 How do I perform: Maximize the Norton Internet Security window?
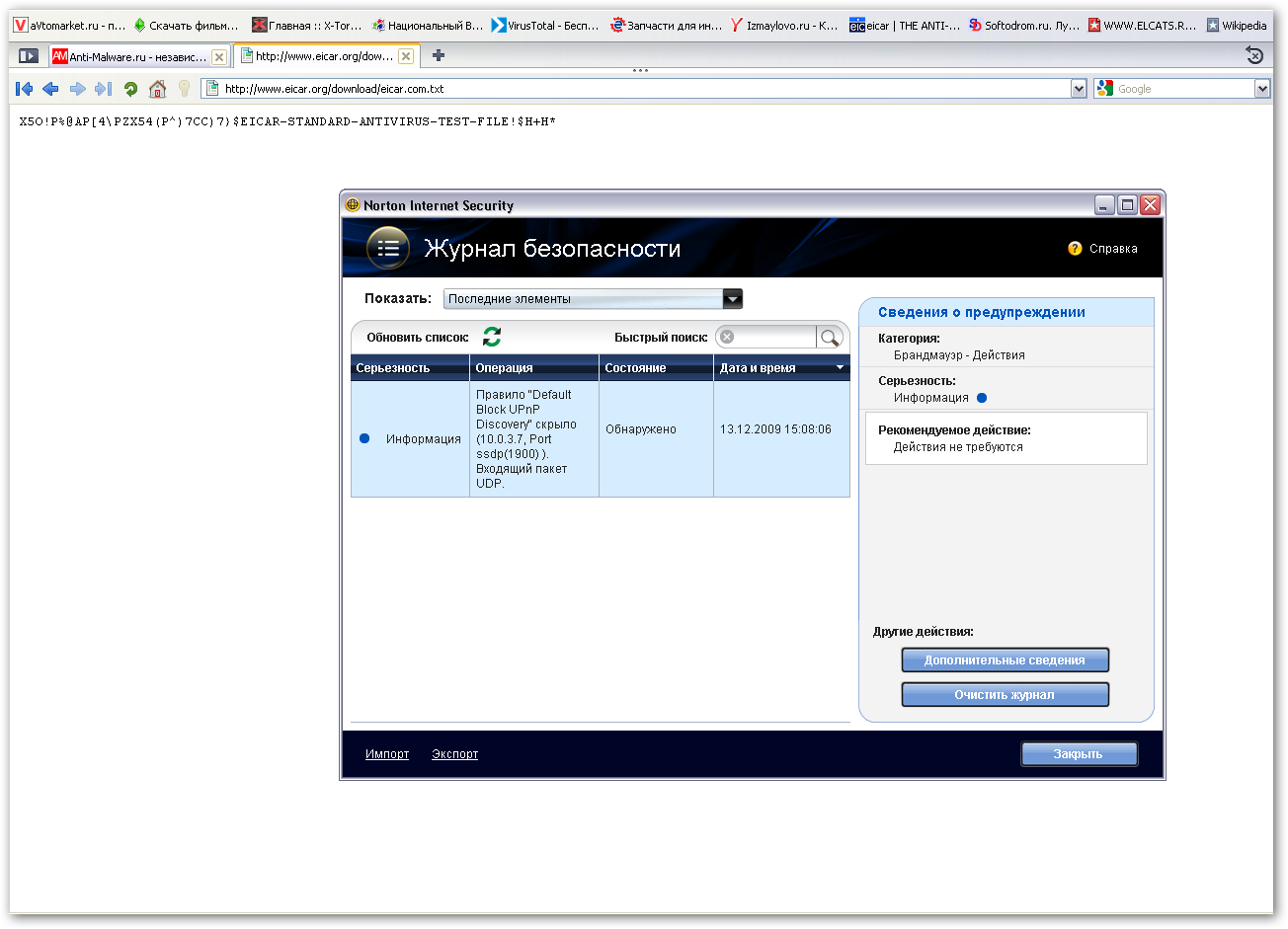click(x=1127, y=205)
